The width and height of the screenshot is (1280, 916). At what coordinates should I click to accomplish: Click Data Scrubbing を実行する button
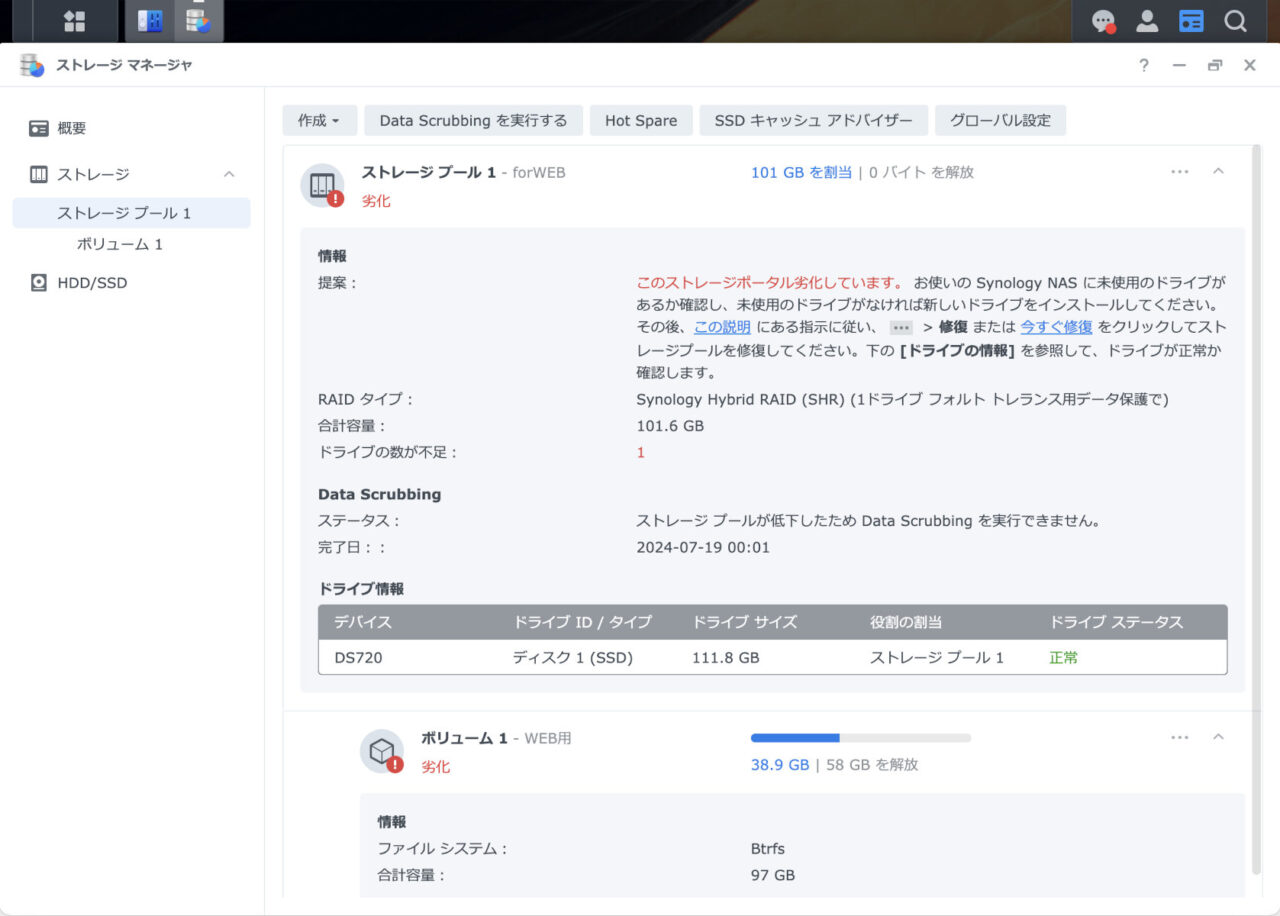click(x=473, y=121)
